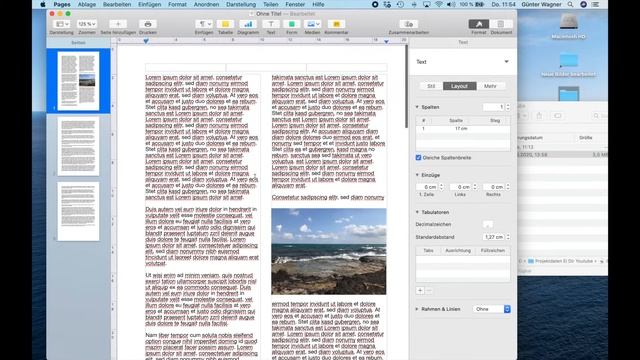
Task: Open the Ablage menu
Action: [x=87, y=4]
